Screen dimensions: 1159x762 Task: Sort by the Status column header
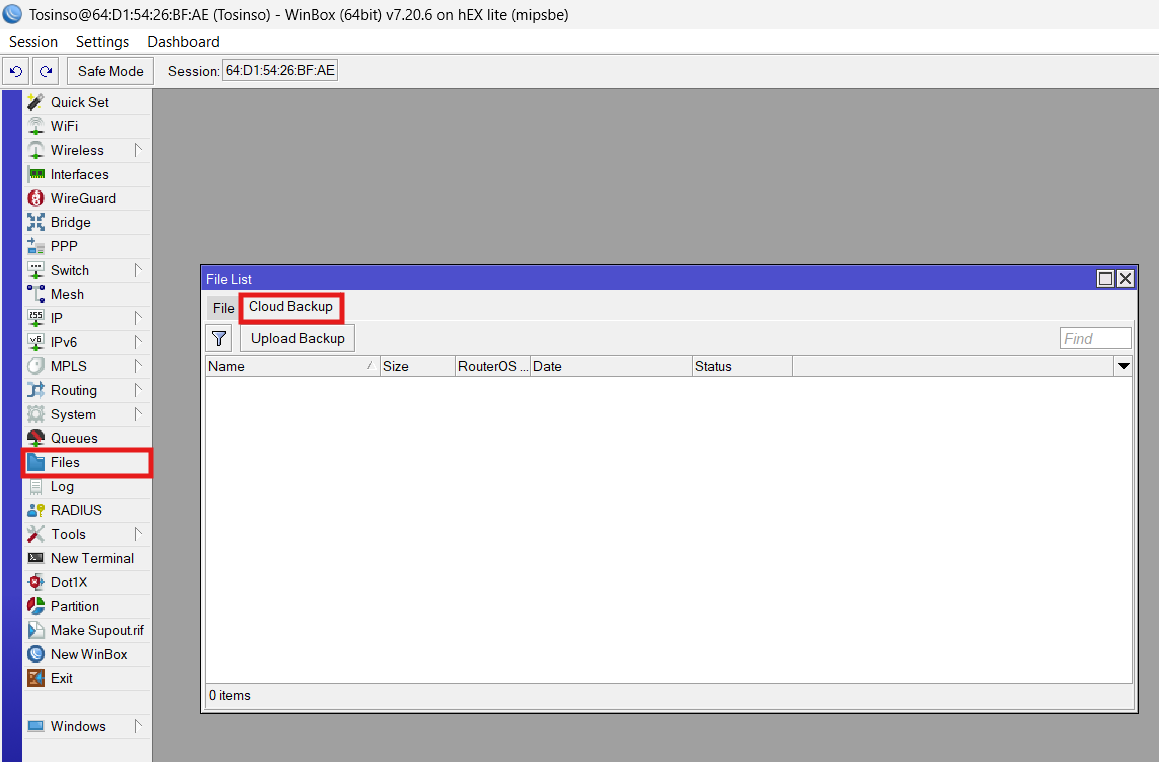click(x=742, y=366)
